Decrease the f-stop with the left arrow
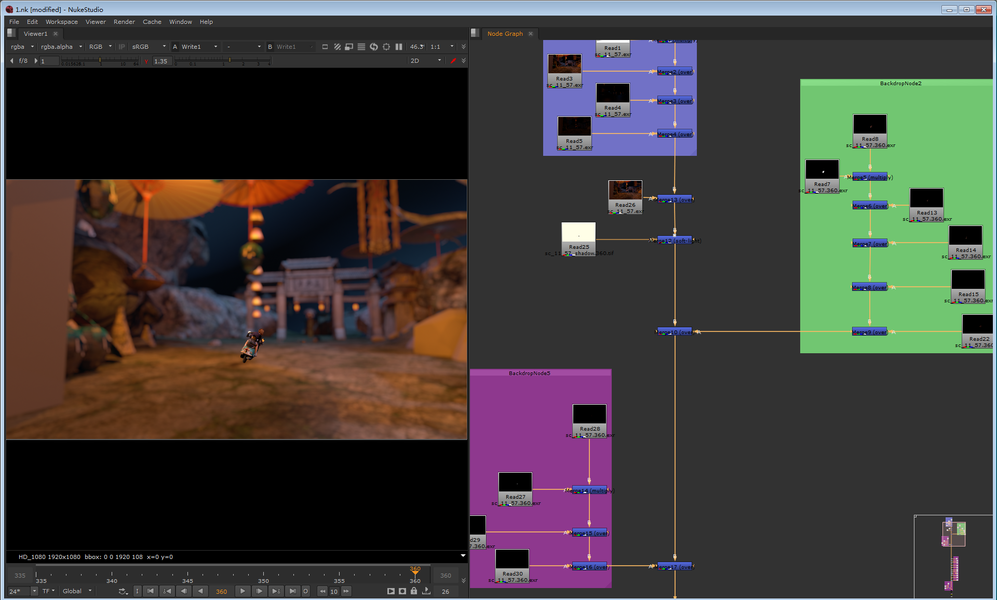The width and height of the screenshot is (997, 600). click(x=11, y=61)
